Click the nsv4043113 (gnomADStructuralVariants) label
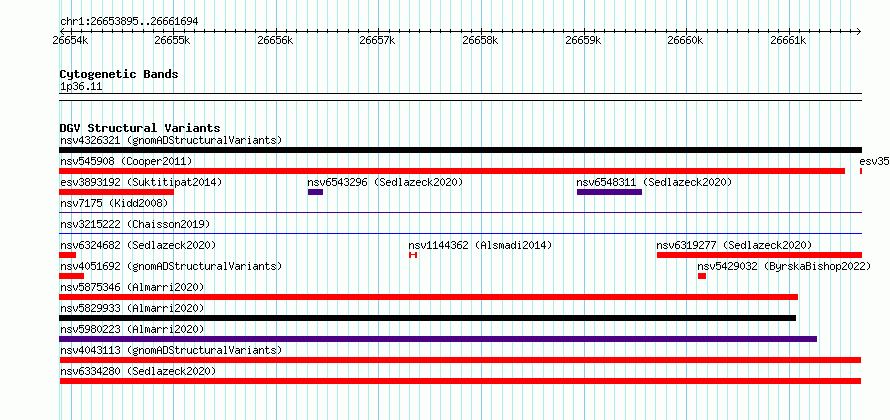This screenshot has height=420, width=890. point(171,350)
